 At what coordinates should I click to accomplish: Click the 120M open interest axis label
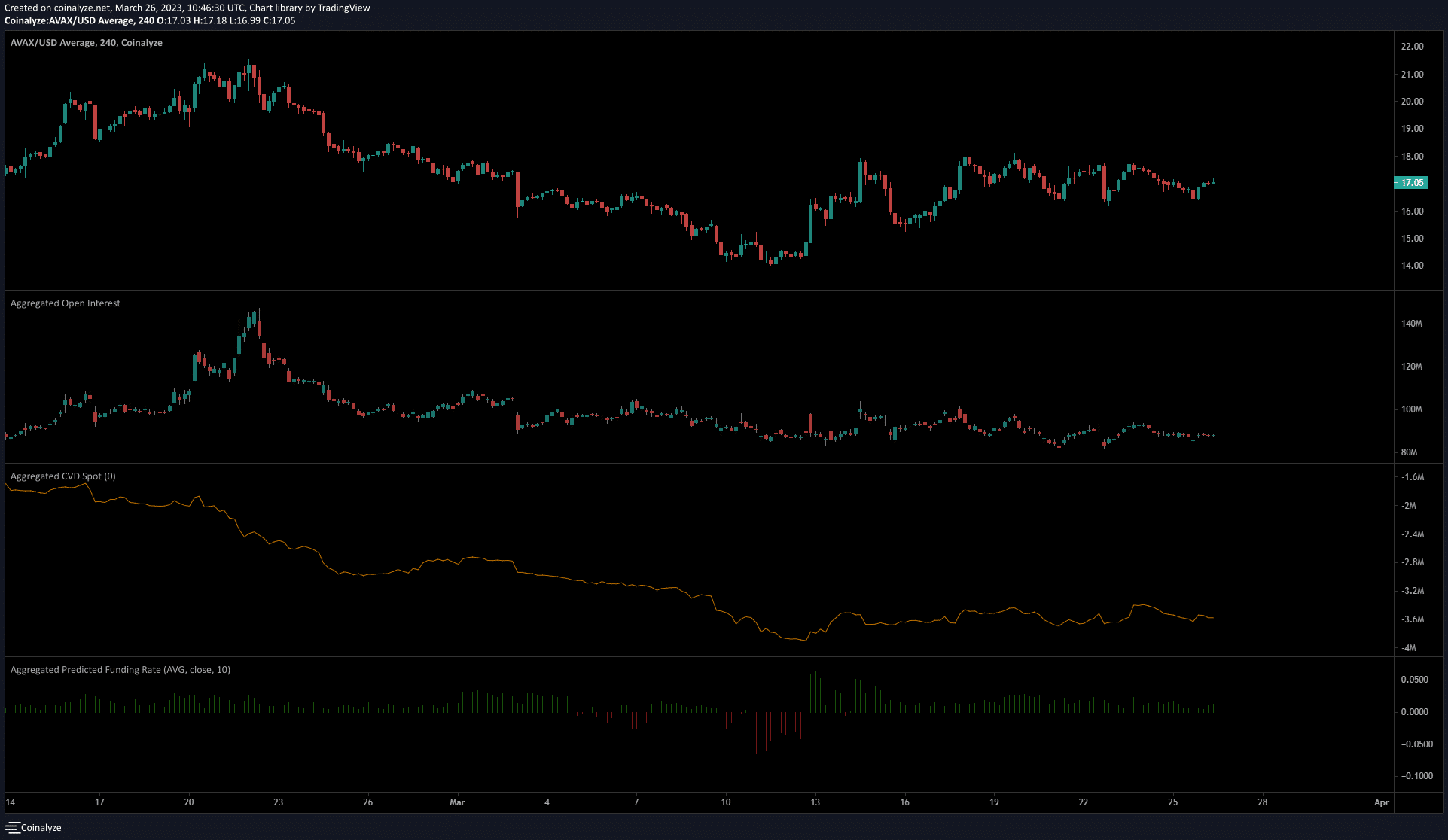click(1411, 367)
